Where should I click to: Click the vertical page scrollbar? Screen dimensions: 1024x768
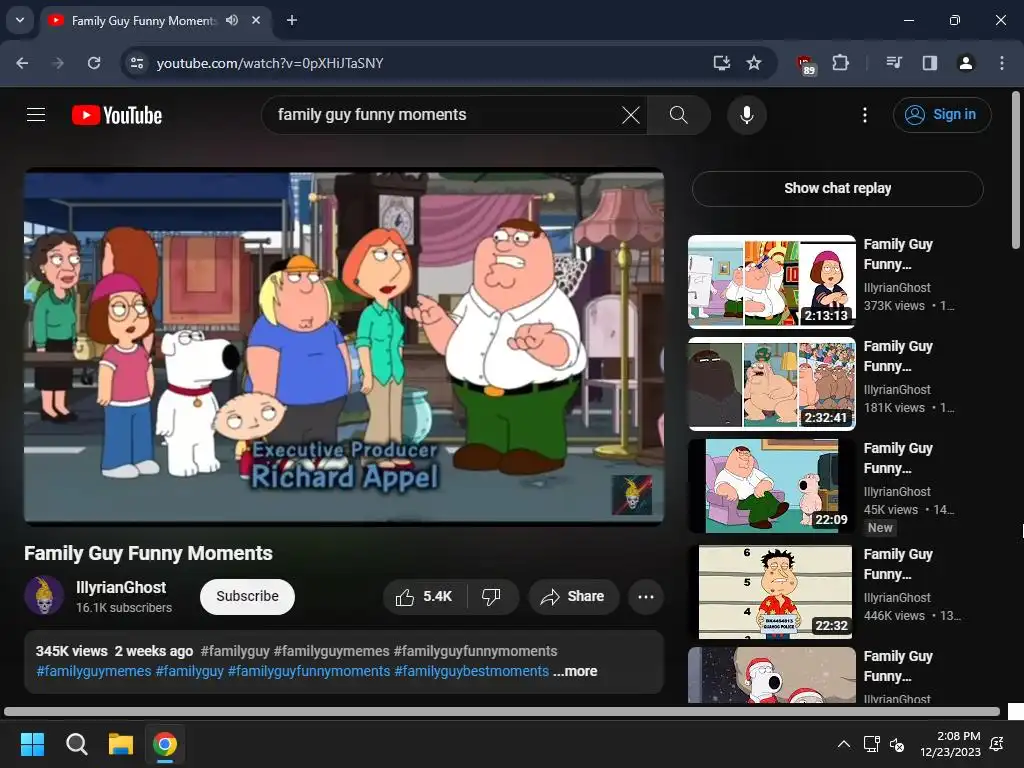pos(1016,170)
